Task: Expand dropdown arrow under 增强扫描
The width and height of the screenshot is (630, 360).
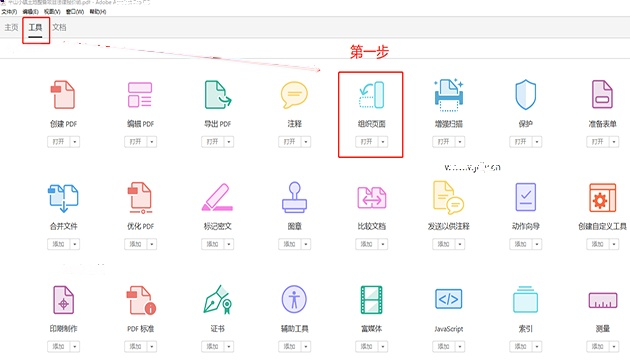Action: click(460, 142)
